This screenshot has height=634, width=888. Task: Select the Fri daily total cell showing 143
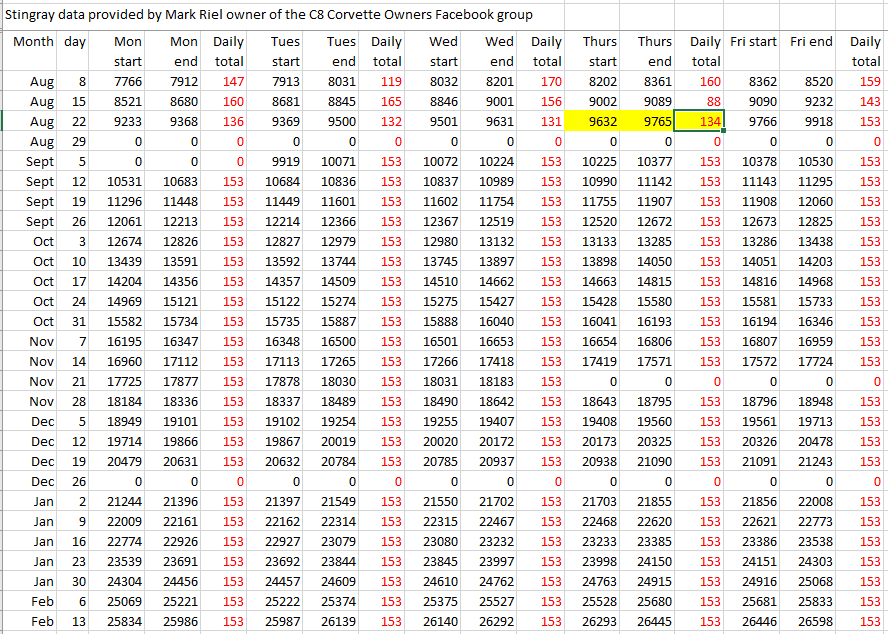coord(864,101)
